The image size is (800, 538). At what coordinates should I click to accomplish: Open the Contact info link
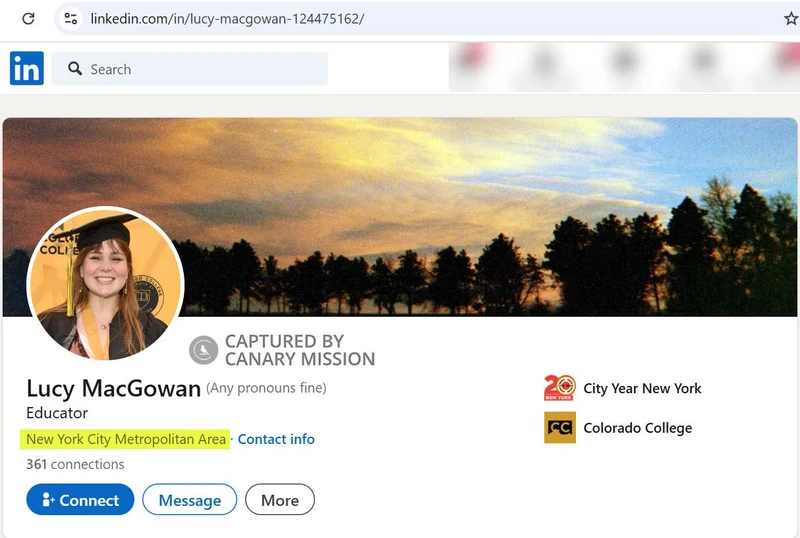coord(276,439)
